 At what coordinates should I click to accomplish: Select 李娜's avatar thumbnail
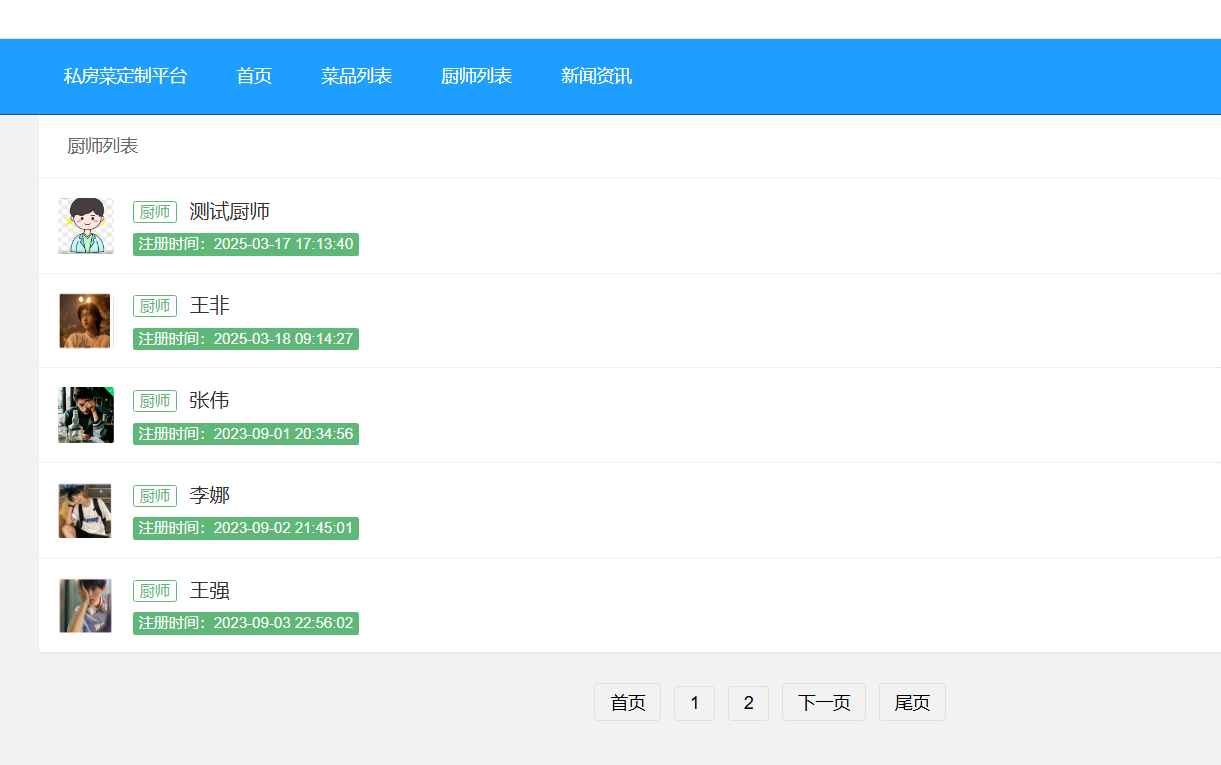85,510
